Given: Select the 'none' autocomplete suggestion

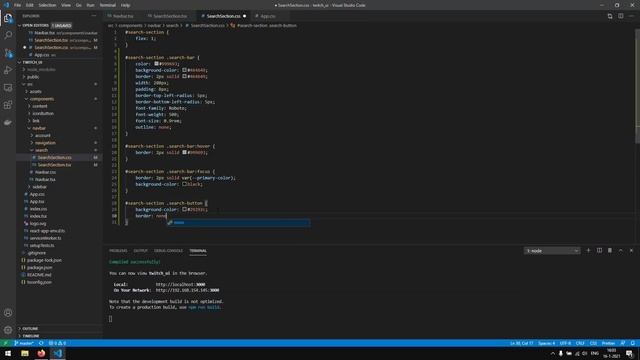Looking at the screenshot, I should 238,222.
